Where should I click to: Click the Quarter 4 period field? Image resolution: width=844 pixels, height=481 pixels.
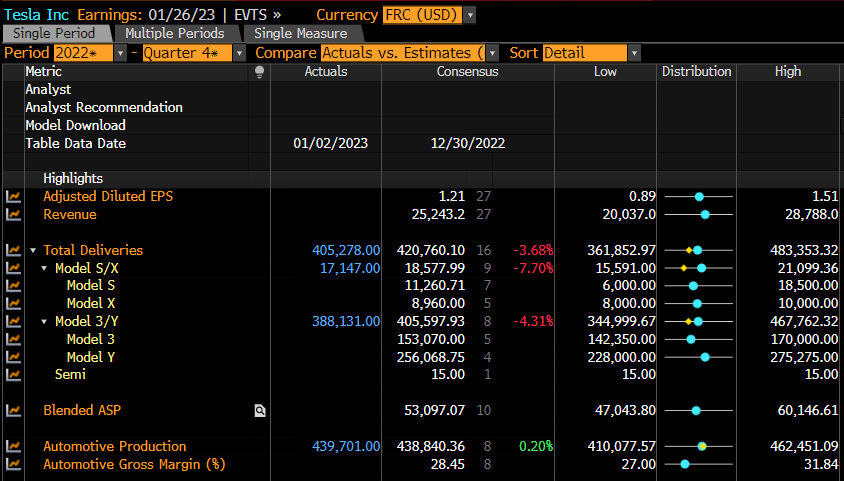click(187, 53)
